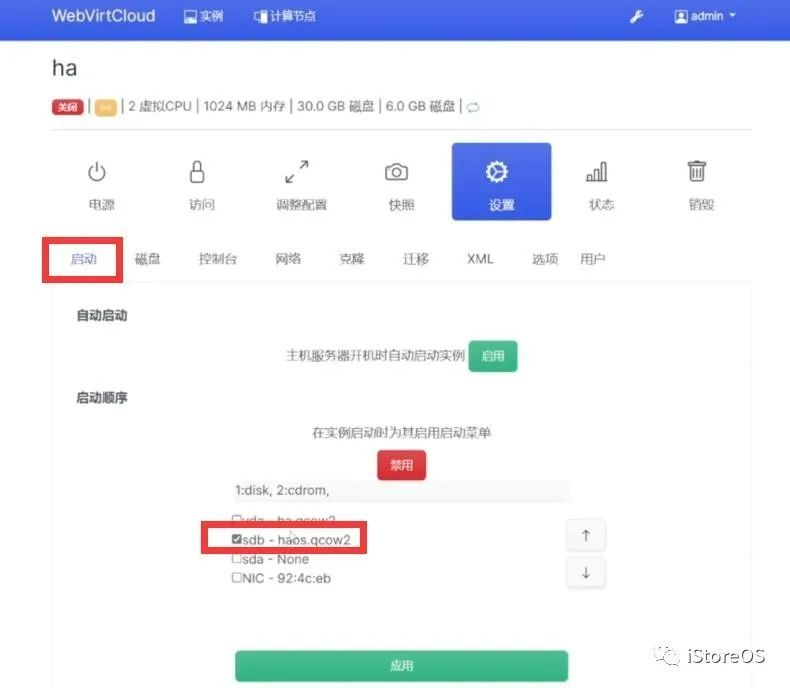The height and width of the screenshot is (688, 790).
Task: Click the '1024 MB 内存' text
Action: tap(244, 106)
